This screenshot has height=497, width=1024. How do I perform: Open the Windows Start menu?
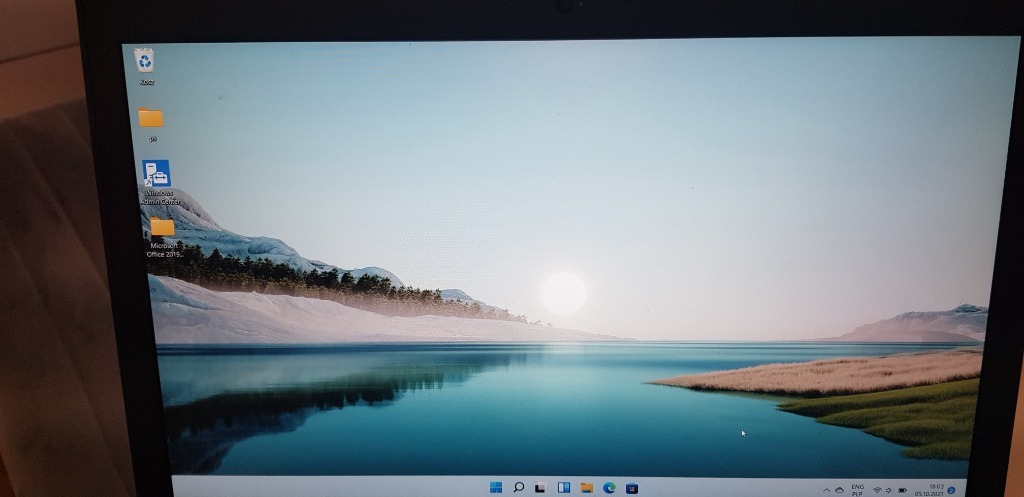click(496, 487)
